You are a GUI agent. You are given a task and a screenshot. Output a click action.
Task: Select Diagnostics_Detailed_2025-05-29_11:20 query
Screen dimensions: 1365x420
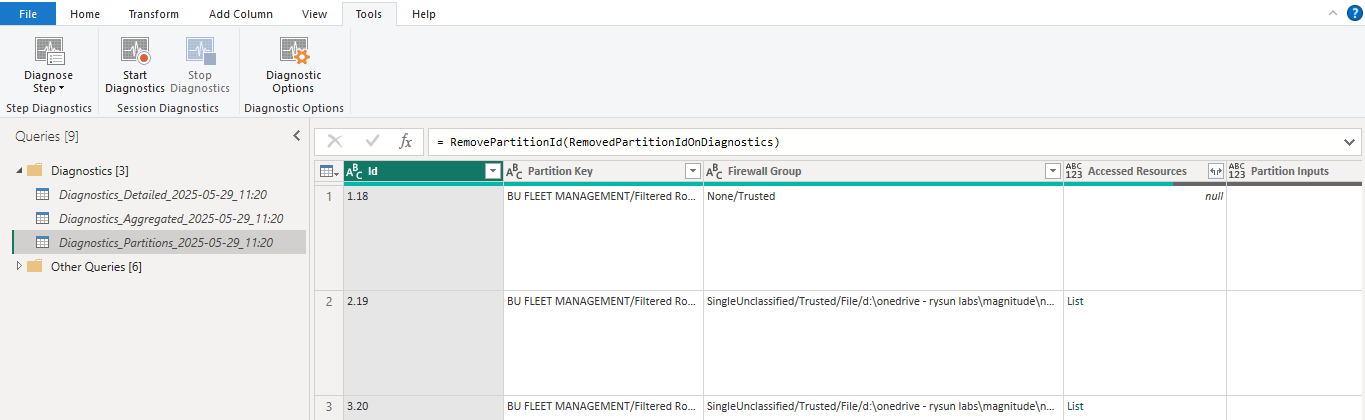[162, 195]
